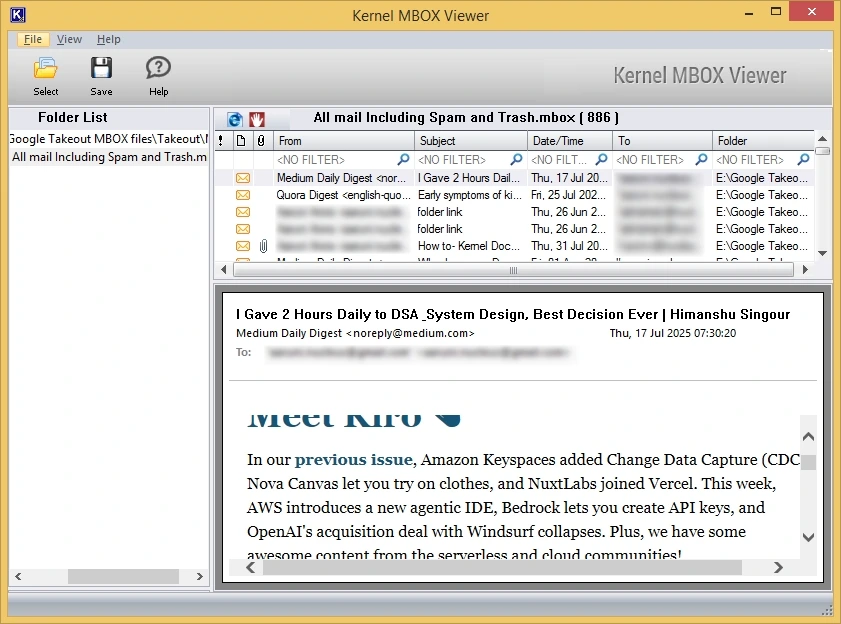Image resolution: width=841 pixels, height=624 pixels.
Task: Follow the 'previous issue' link in email body
Action: [353, 460]
